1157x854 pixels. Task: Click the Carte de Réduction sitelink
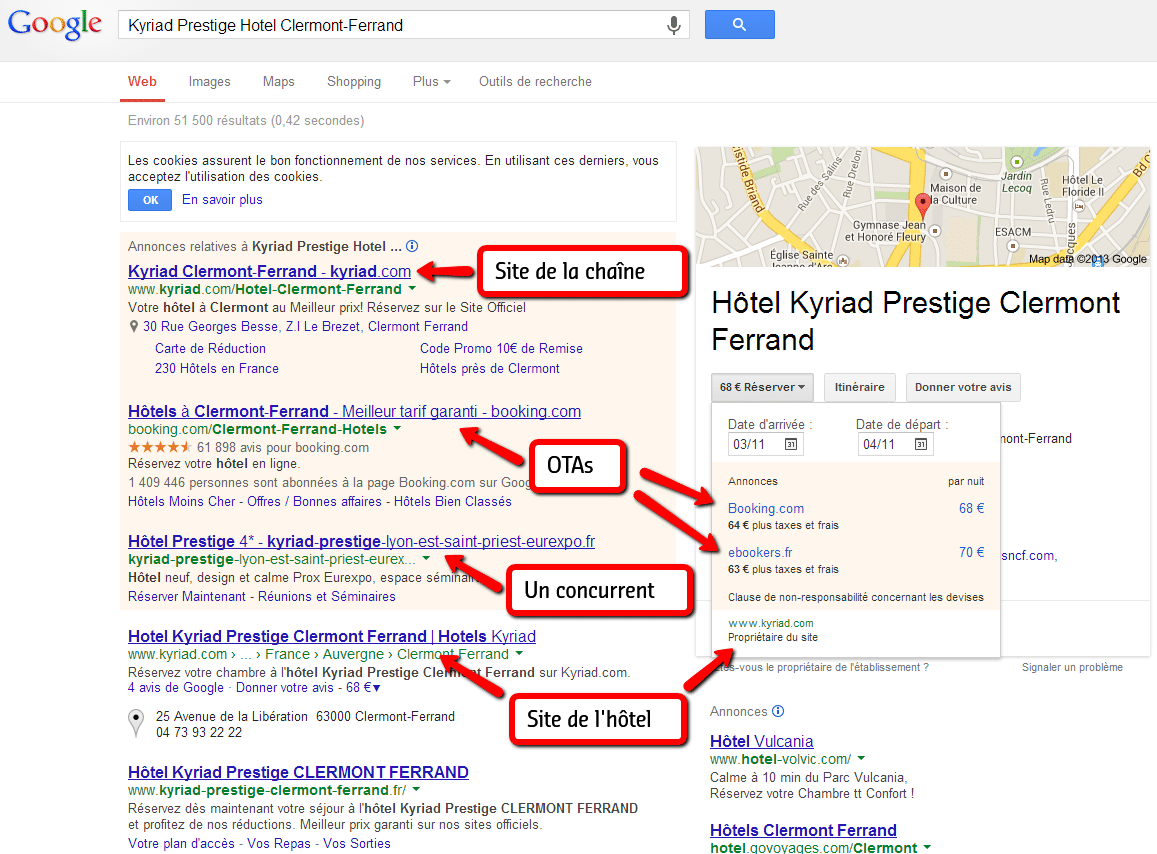(210, 348)
